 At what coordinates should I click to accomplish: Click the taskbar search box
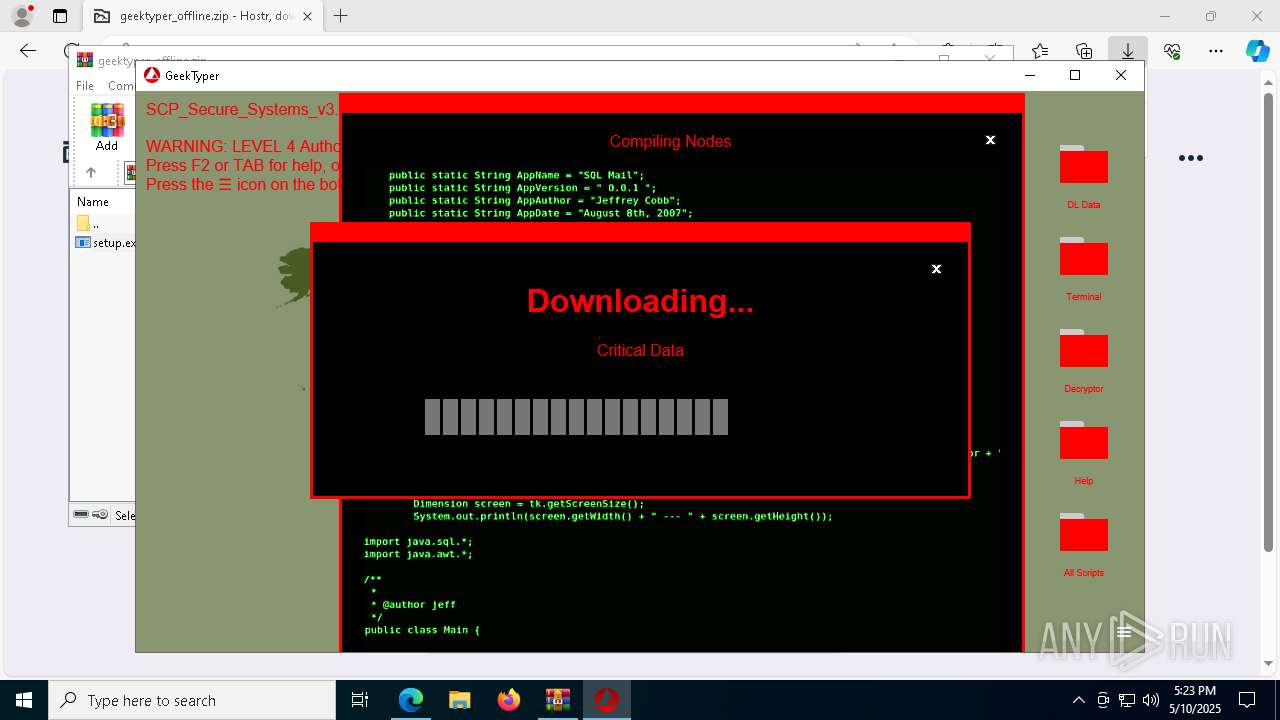click(192, 700)
